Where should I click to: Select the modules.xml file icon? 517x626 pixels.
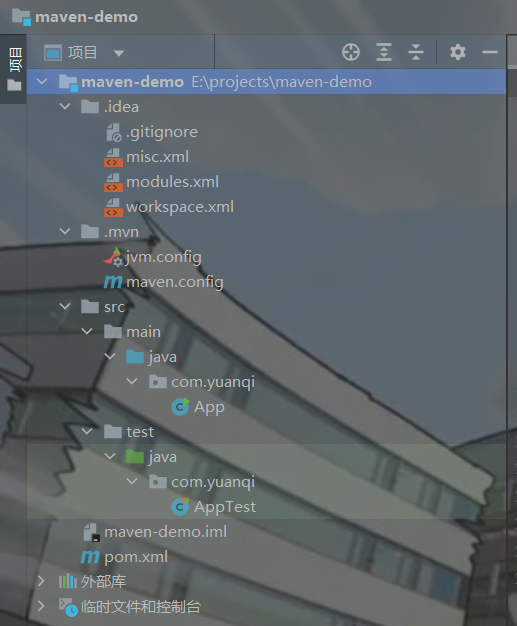click(113, 182)
